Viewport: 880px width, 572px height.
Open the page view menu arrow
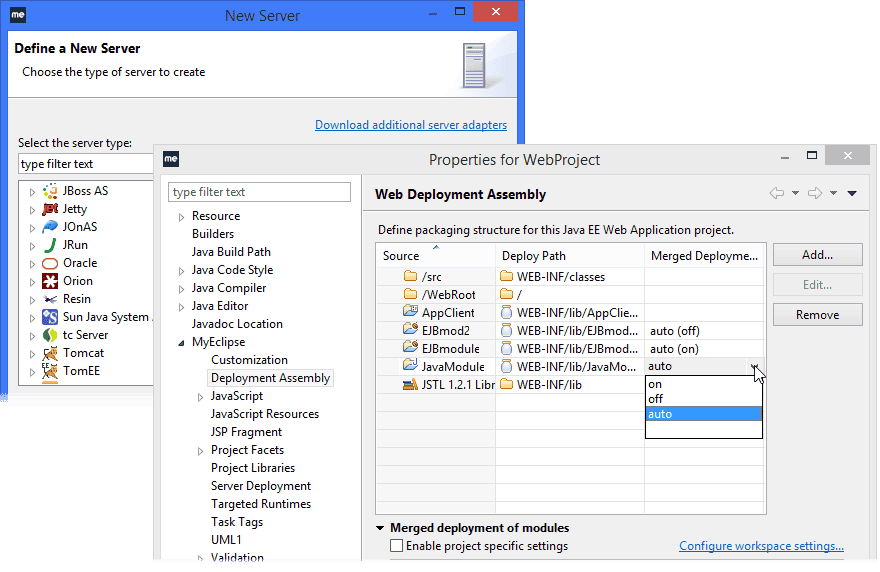(x=852, y=193)
